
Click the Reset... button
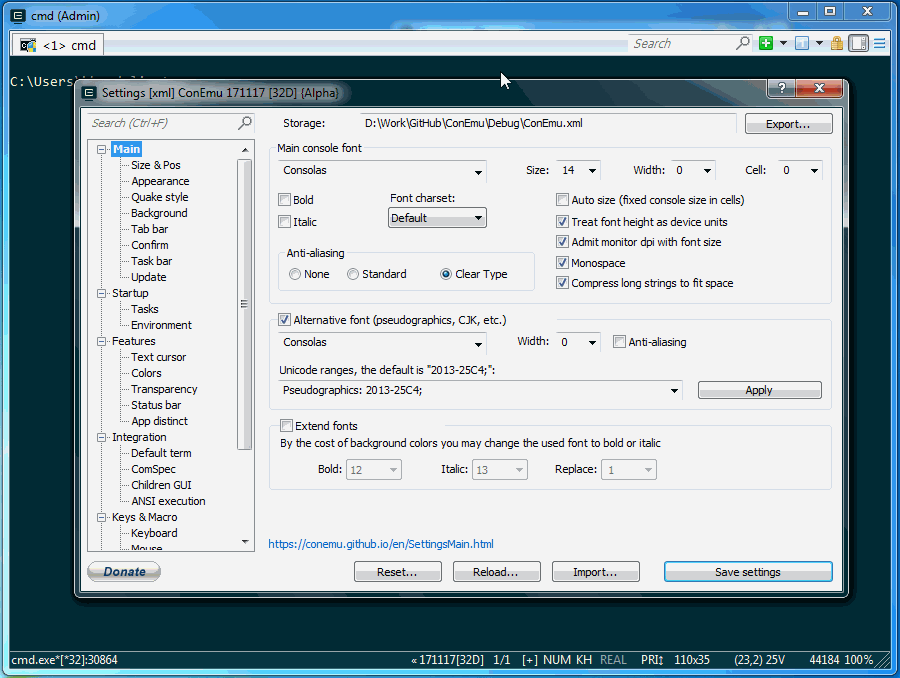coord(397,572)
